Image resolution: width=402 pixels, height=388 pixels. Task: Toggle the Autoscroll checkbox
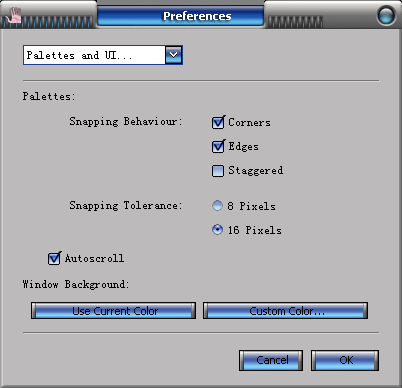pyautogui.click(x=54, y=258)
